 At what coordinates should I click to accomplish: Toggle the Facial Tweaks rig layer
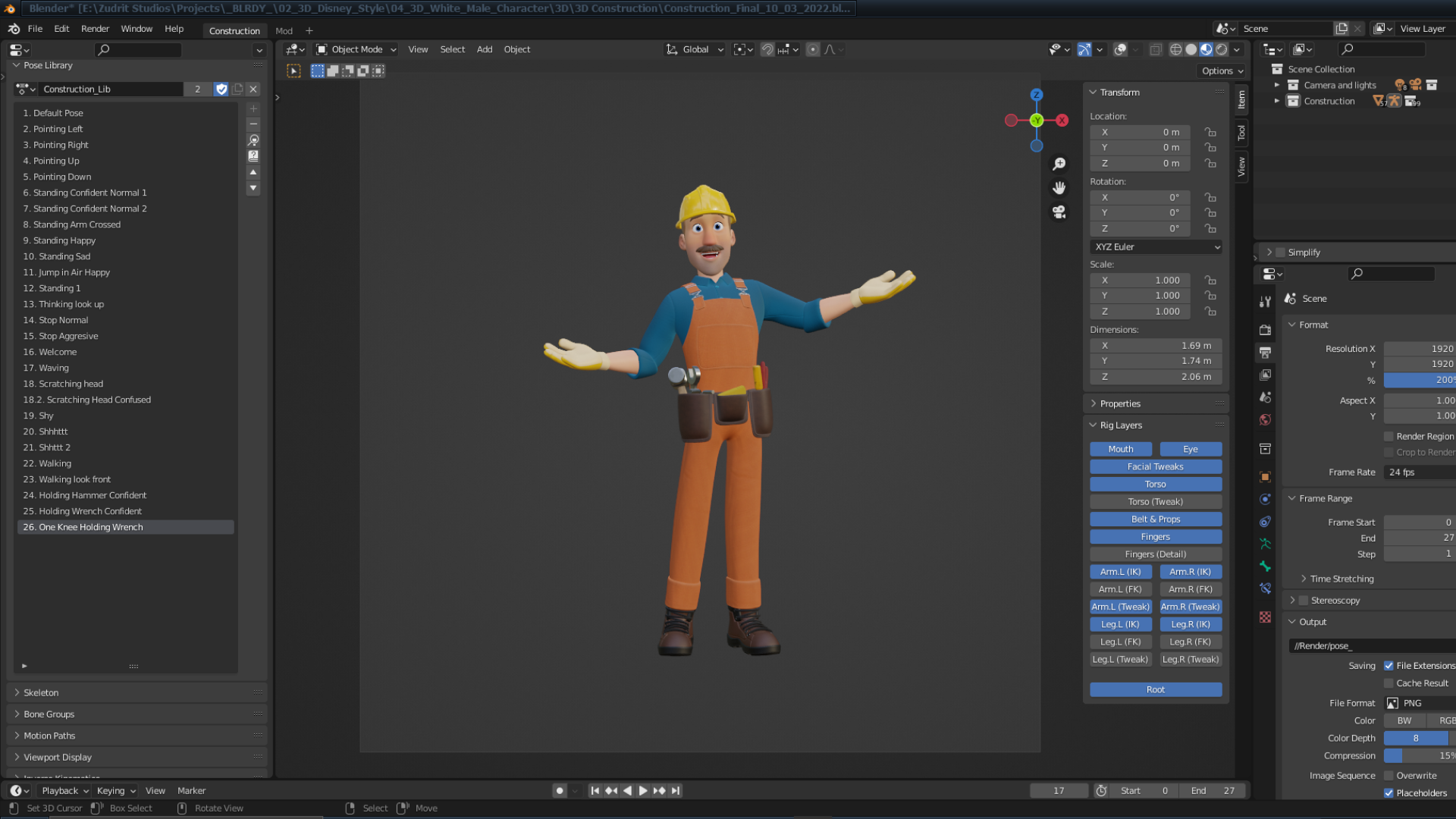click(x=1155, y=466)
